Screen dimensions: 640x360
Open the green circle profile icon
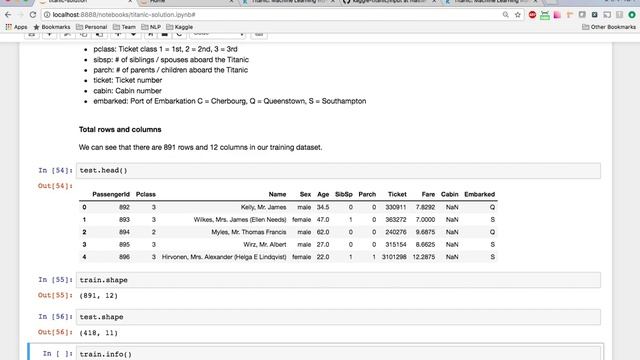[x=632, y=15]
